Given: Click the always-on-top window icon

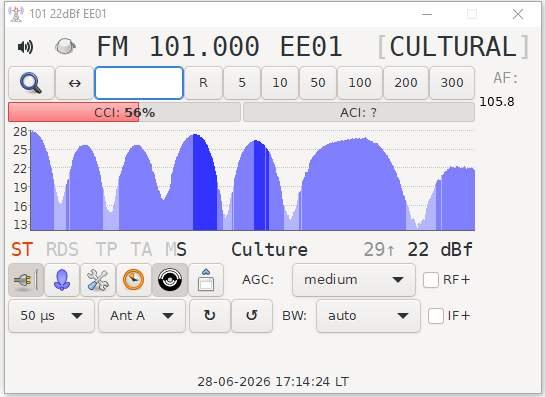Looking at the screenshot, I should pos(206,280).
